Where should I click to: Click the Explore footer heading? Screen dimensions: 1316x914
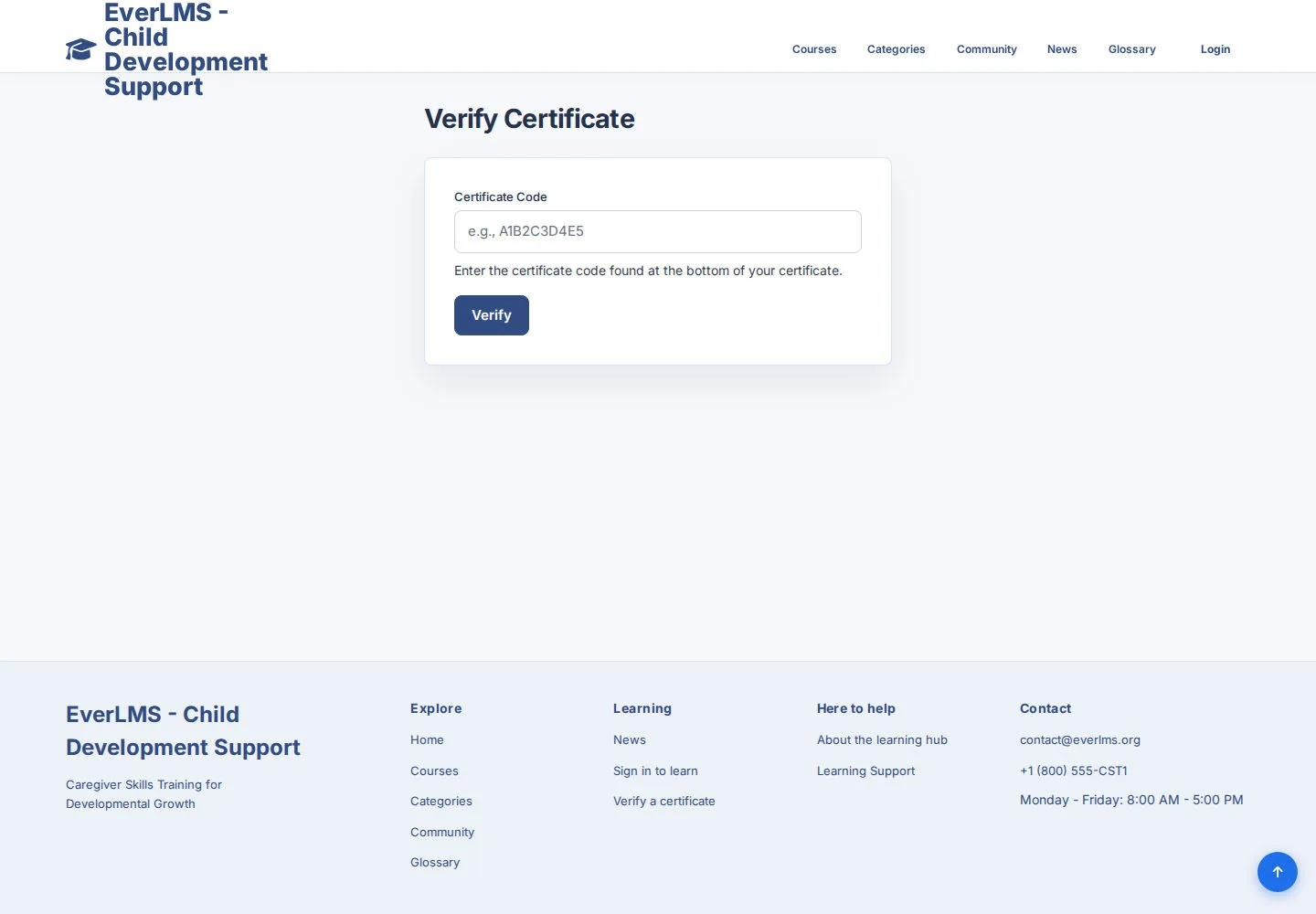(x=436, y=709)
